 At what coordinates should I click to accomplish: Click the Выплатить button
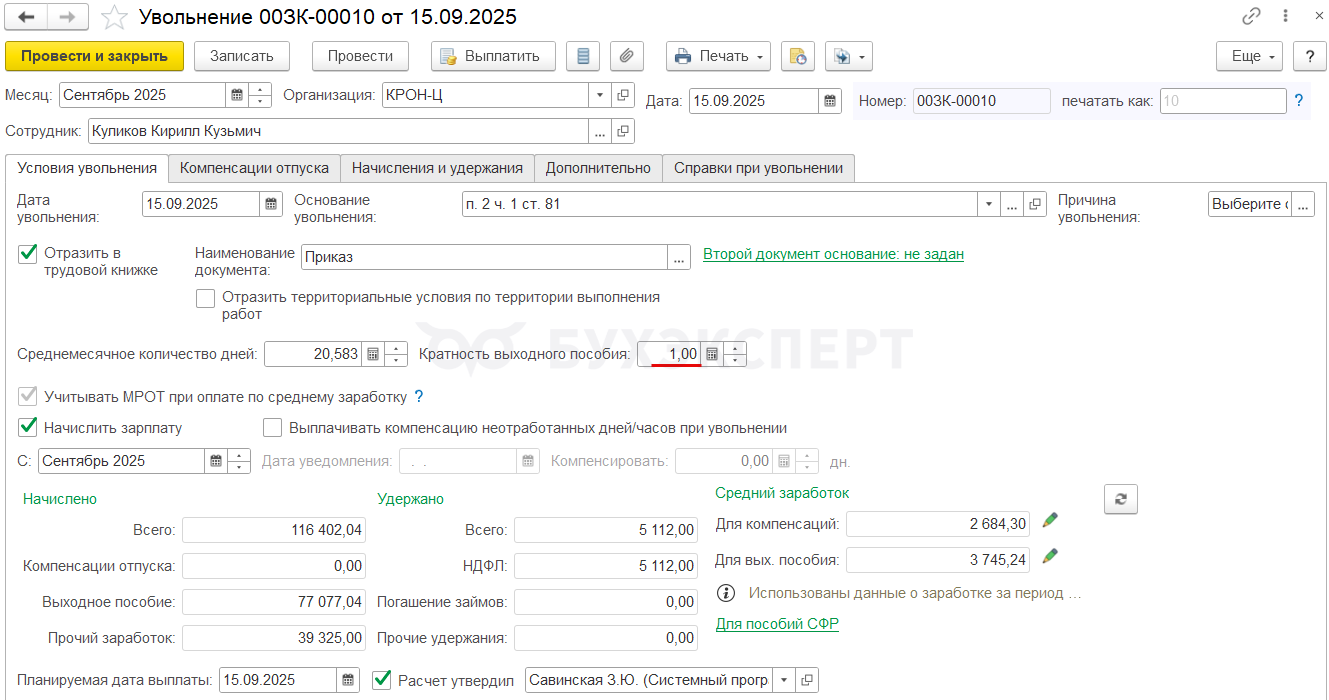(493, 56)
